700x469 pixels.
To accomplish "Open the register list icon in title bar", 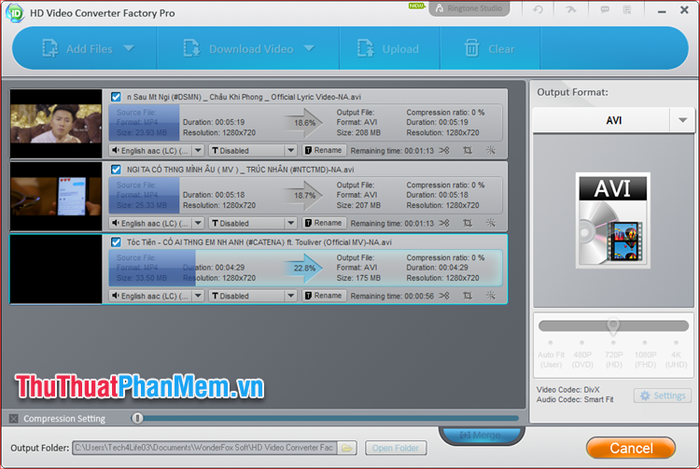I will [627, 9].
